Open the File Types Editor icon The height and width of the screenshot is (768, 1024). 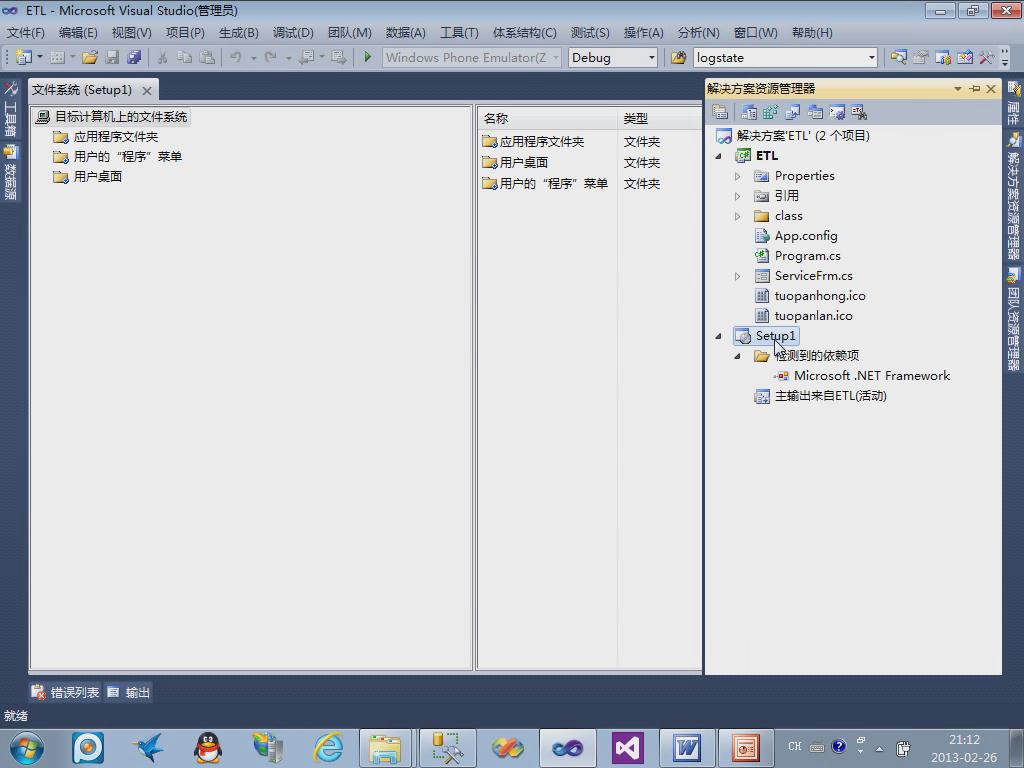tap(793, 112)
